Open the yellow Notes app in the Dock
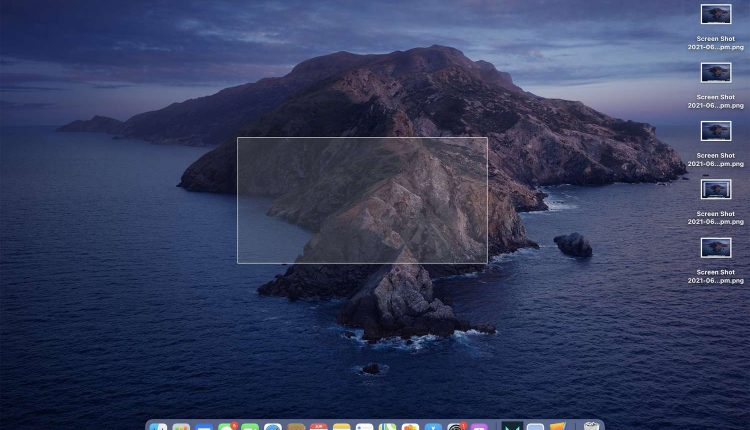Screen dimensions: 750x430 pos(342,427)
